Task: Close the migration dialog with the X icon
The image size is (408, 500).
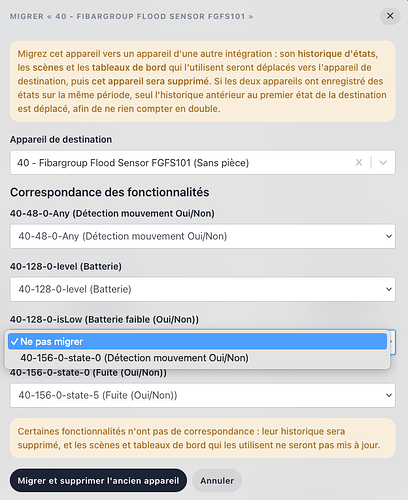Action: [x=390, y=16]
